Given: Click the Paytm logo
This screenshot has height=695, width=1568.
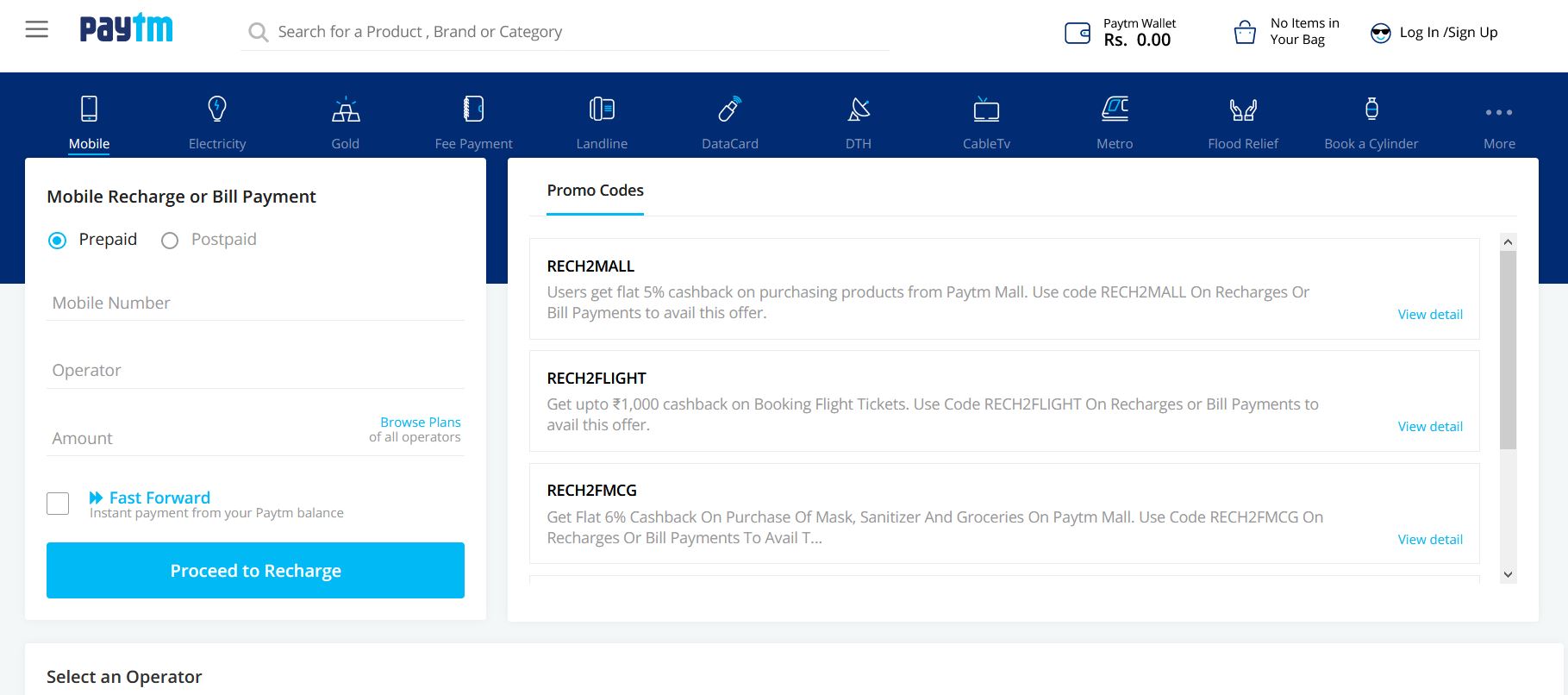Looking at the screenshot, I should coord(126,28).
